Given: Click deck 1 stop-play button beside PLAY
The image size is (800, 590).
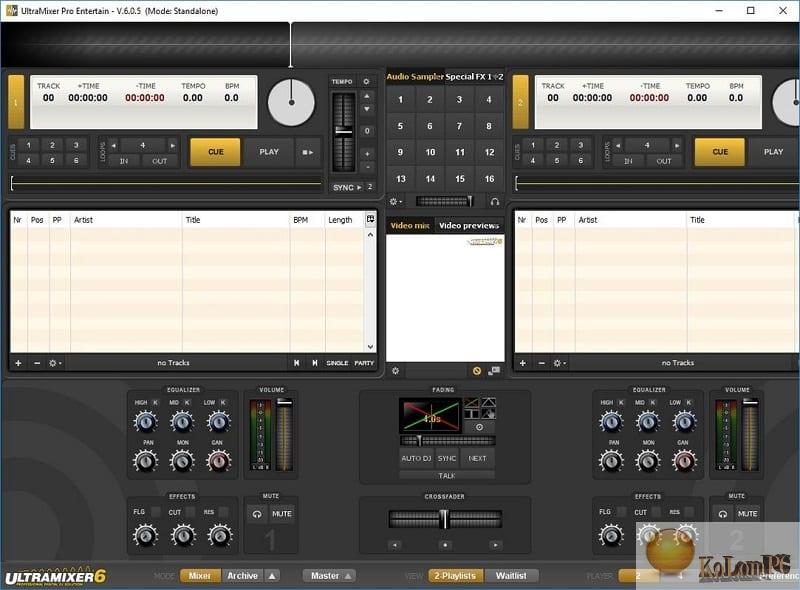Looking at the screenshot, I should (x=308, y=152).
